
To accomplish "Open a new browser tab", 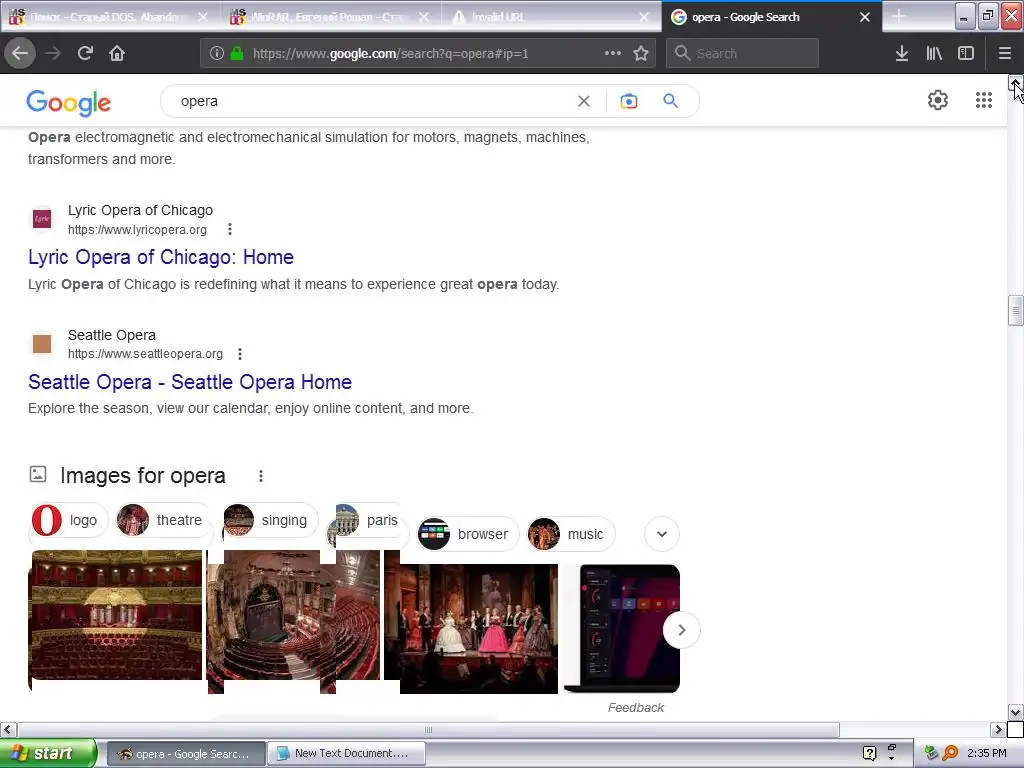I will [x=899, y=16].
